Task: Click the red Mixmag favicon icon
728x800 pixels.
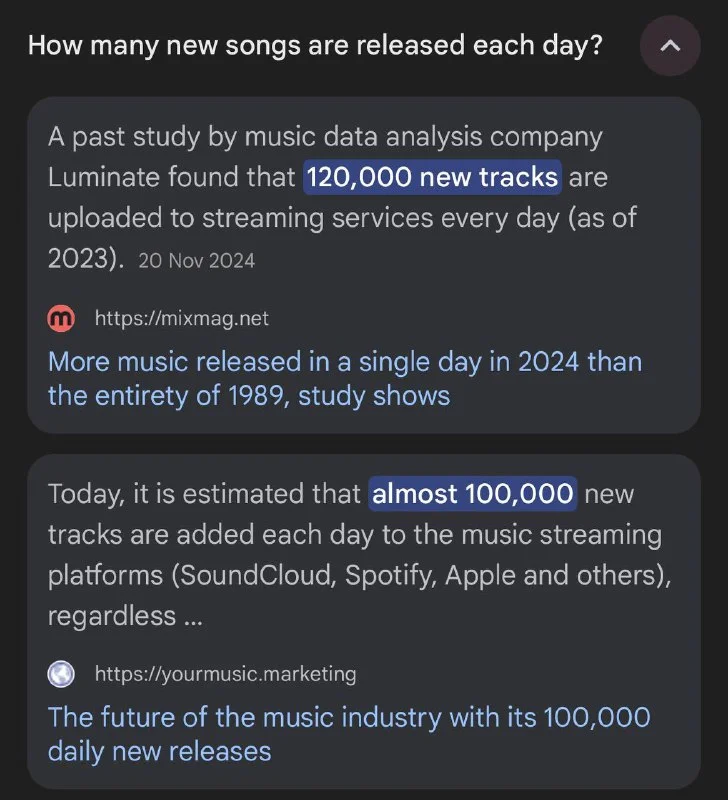Action: (61, 318)
